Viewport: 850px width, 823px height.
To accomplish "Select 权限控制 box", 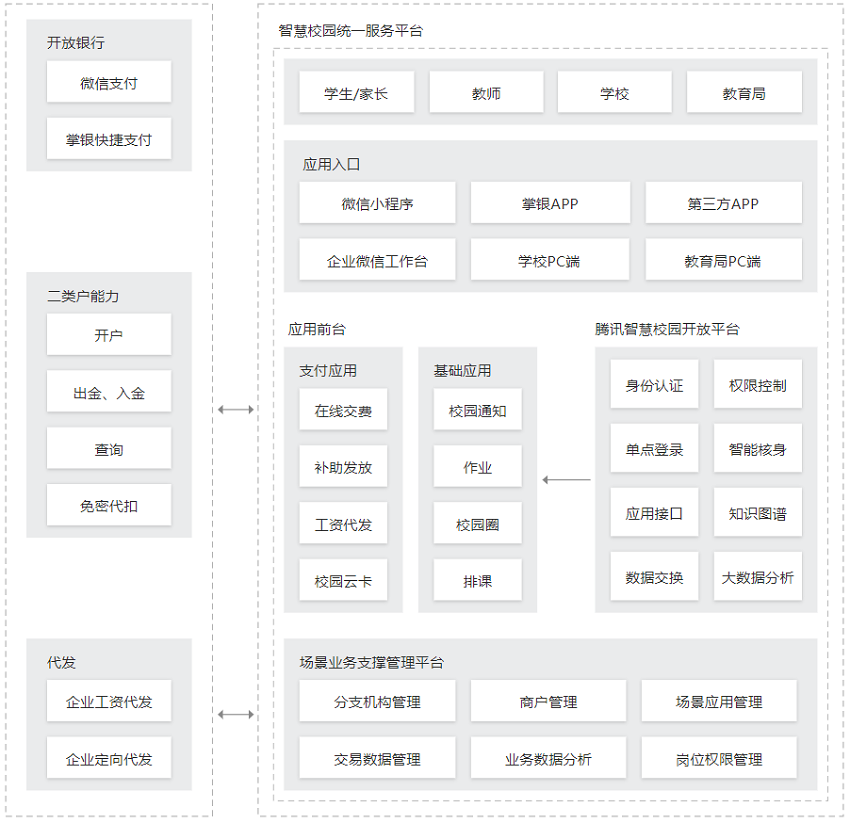I will click(758, 384).
